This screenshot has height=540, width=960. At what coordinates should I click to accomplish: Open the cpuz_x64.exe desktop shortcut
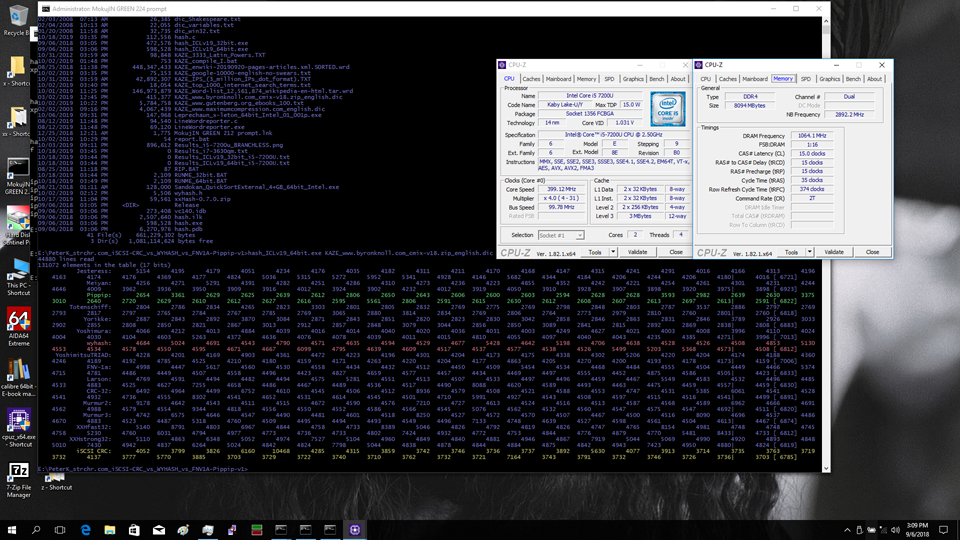click(18, 428)
